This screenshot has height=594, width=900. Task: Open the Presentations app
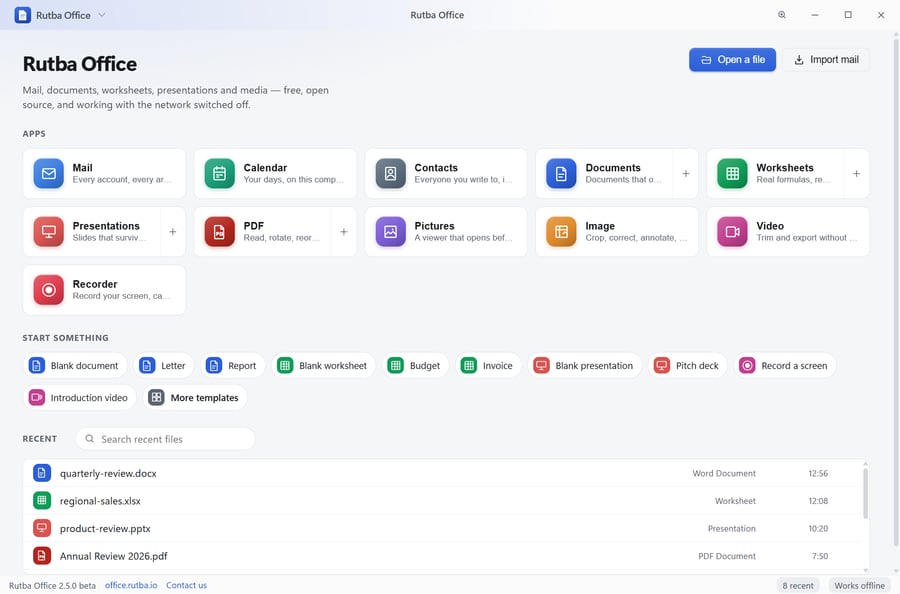pos(92,232)
